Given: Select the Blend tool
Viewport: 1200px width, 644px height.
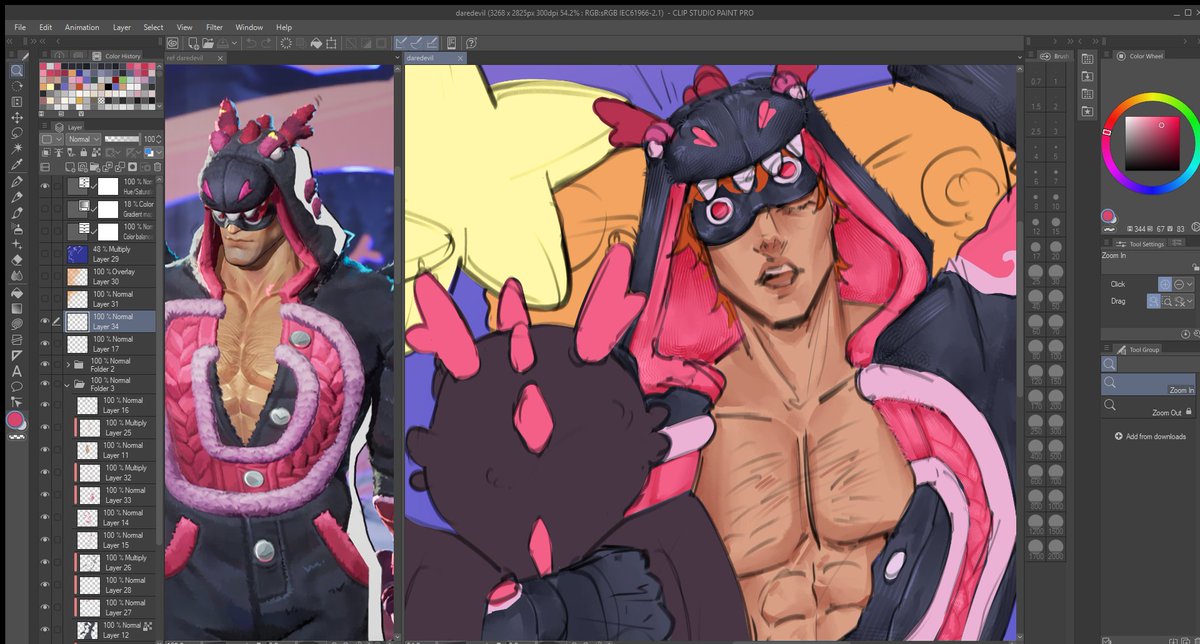Looking at the screenshot, I should 17,276.
